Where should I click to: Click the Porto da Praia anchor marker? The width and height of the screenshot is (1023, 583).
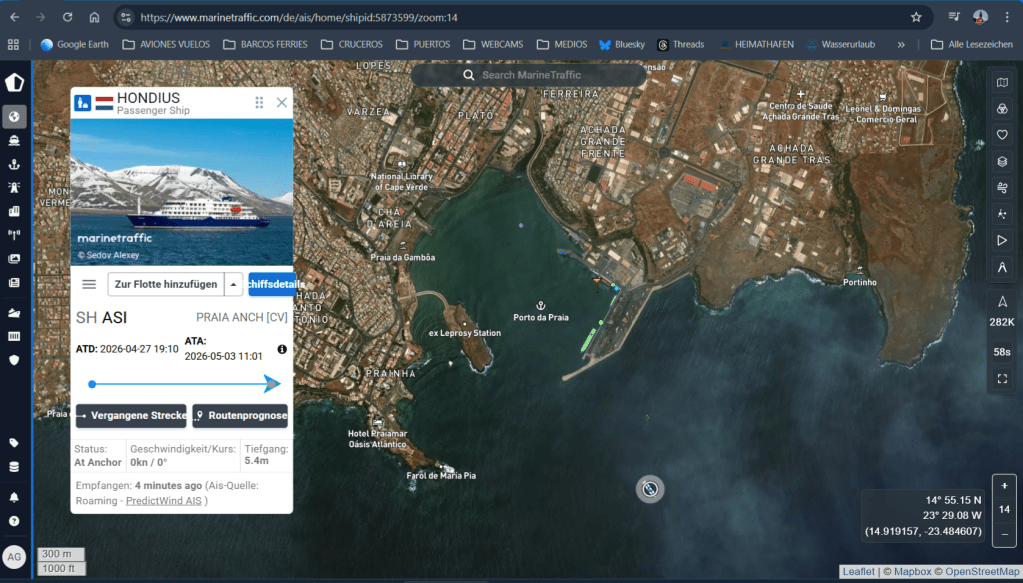point(540,305)
